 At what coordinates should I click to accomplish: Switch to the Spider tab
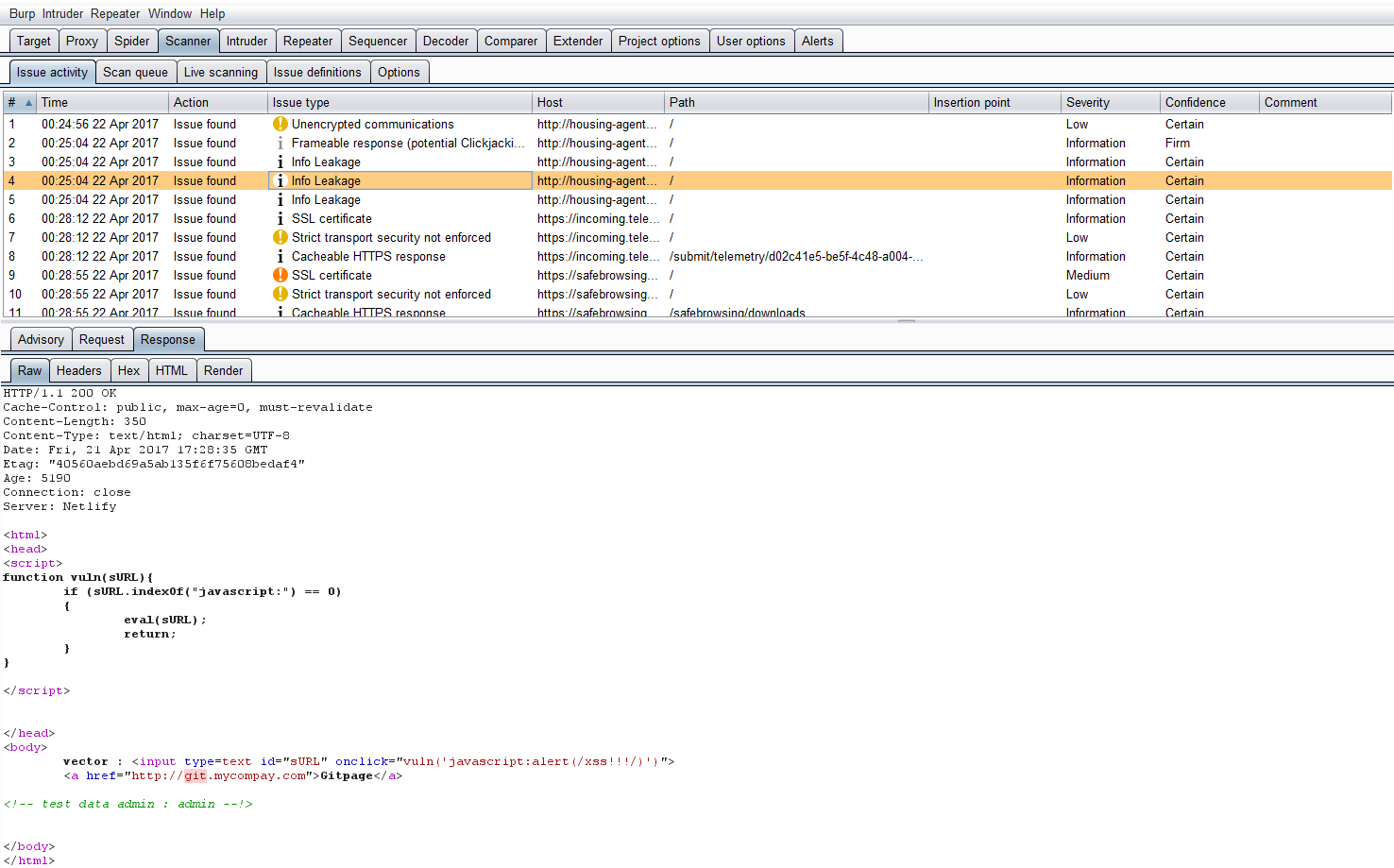(x=132, y=41)
